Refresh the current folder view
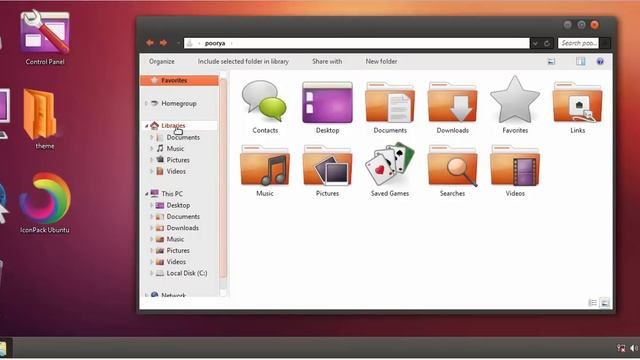Image resolution: width=640 pixels, height=360 pixels. [x=547, y=43]
